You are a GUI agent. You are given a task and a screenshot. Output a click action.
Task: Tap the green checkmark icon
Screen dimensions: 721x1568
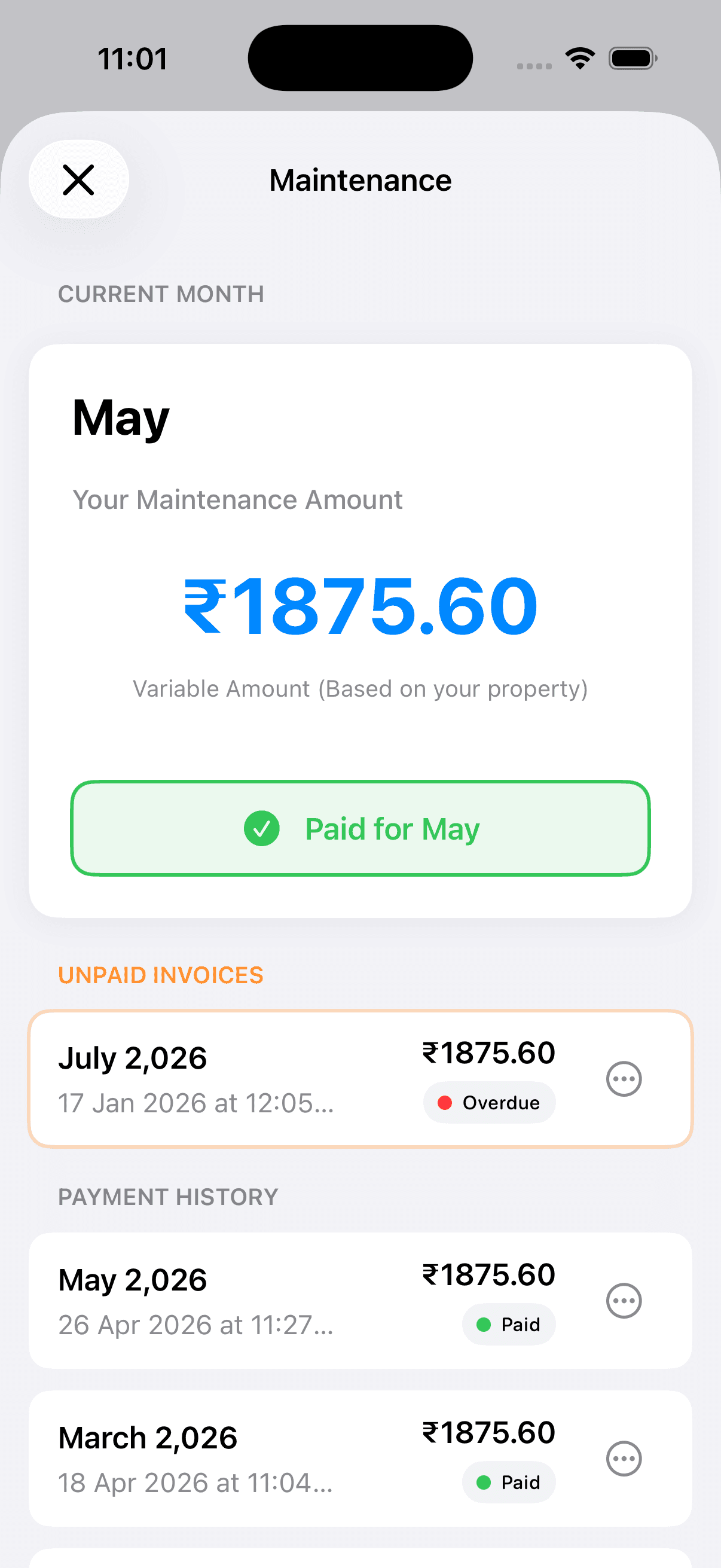tap(262, 828)
